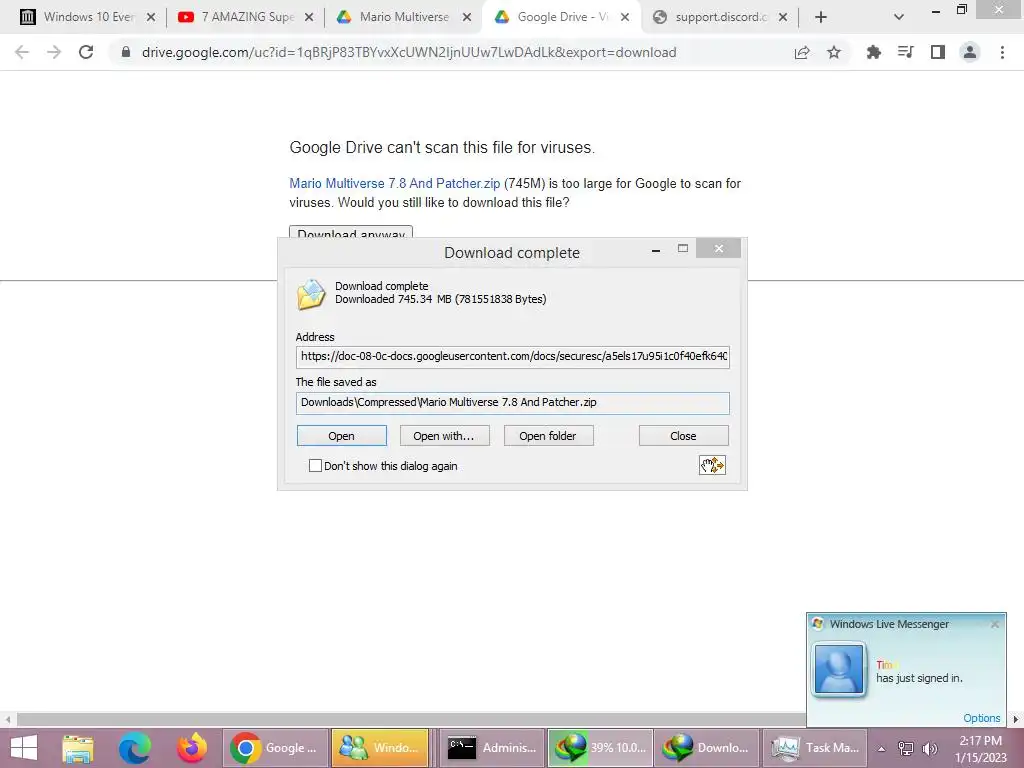Share this page icon in address bar
The image size is (1024, 768).
tap(802, 52)
